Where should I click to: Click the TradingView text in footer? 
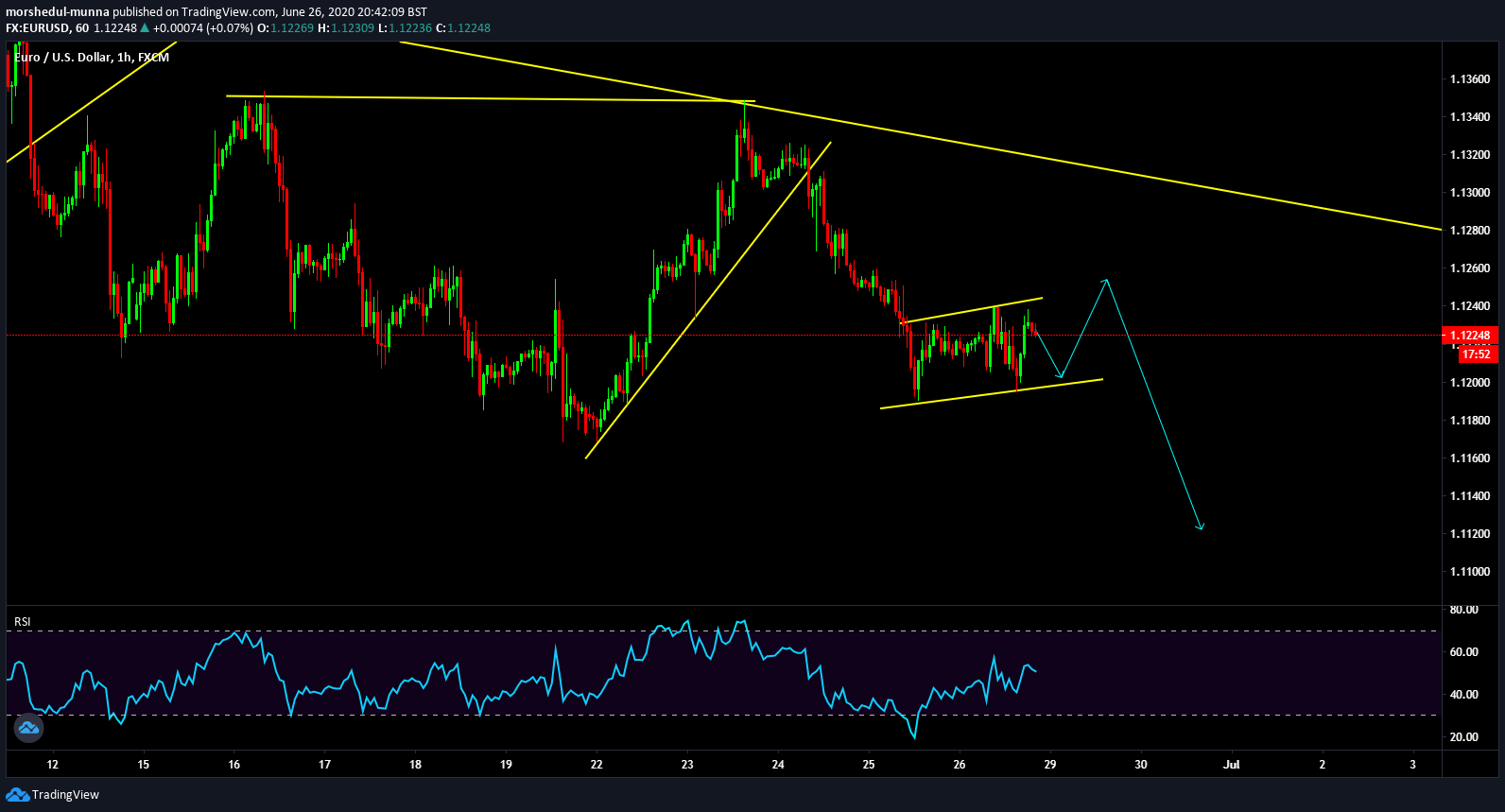click(65, 795)
